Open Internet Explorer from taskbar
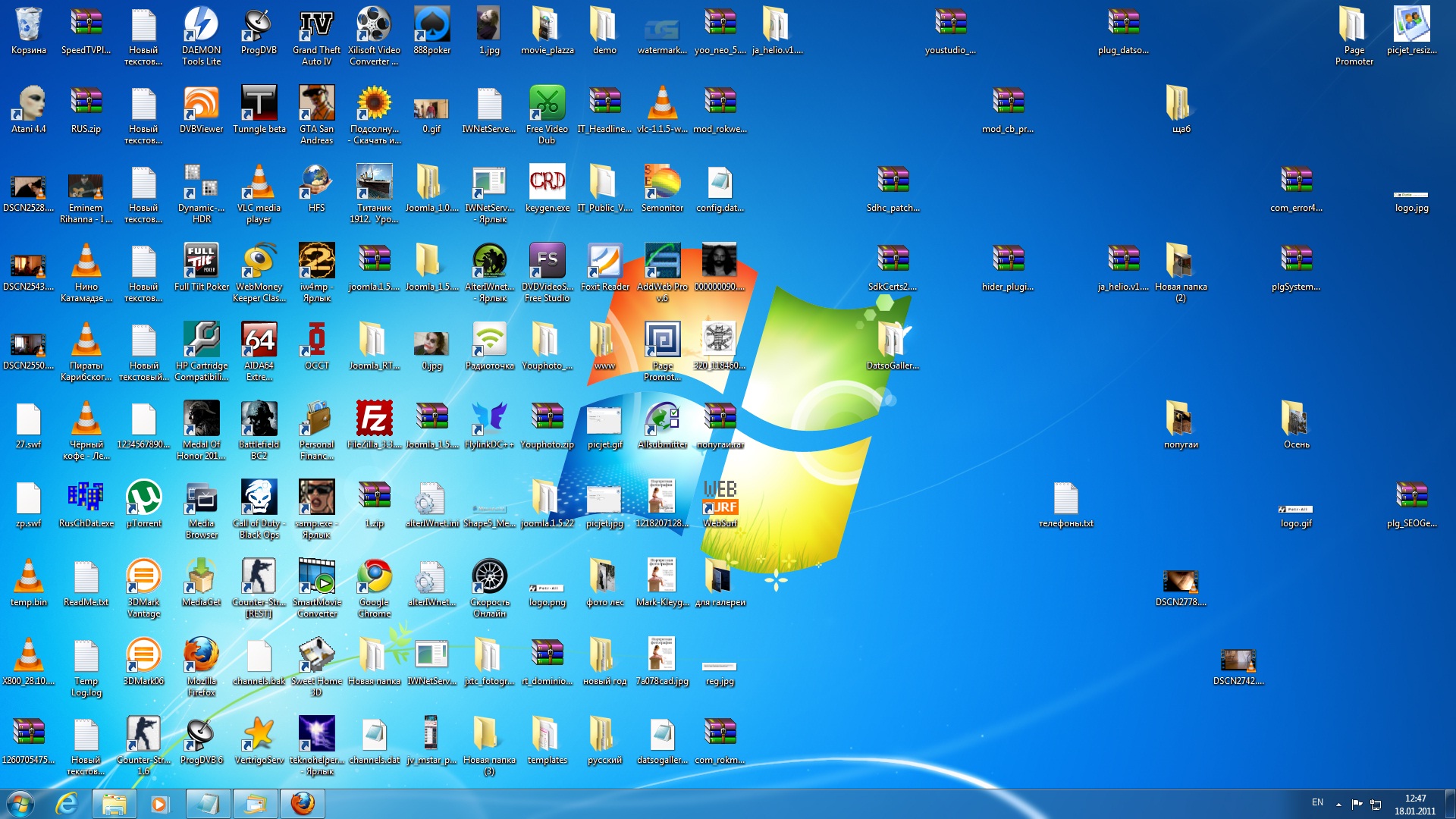Screen dimensions: 1456x819 point(67,803)
